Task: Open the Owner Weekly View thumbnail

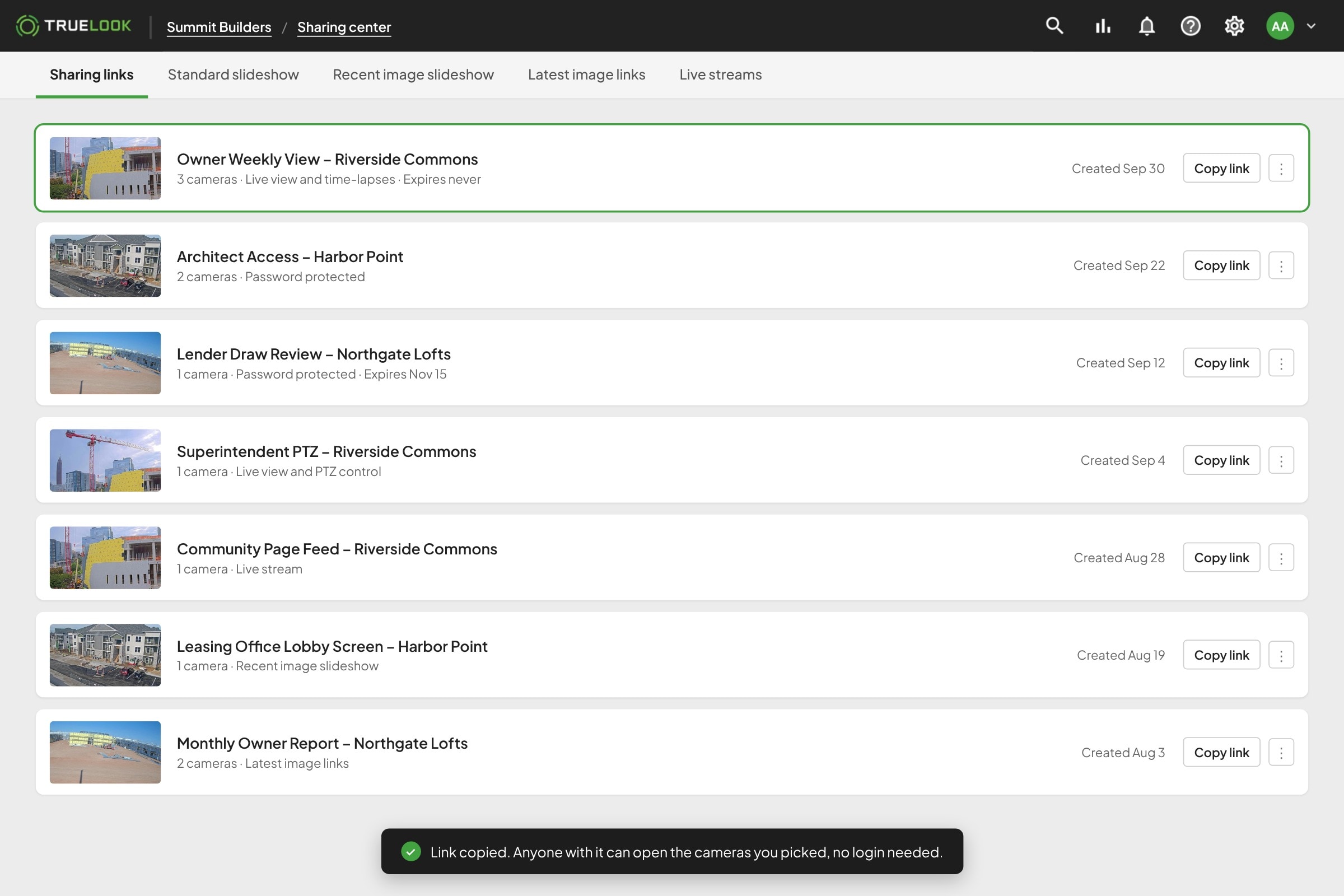Action: (105, 168)
